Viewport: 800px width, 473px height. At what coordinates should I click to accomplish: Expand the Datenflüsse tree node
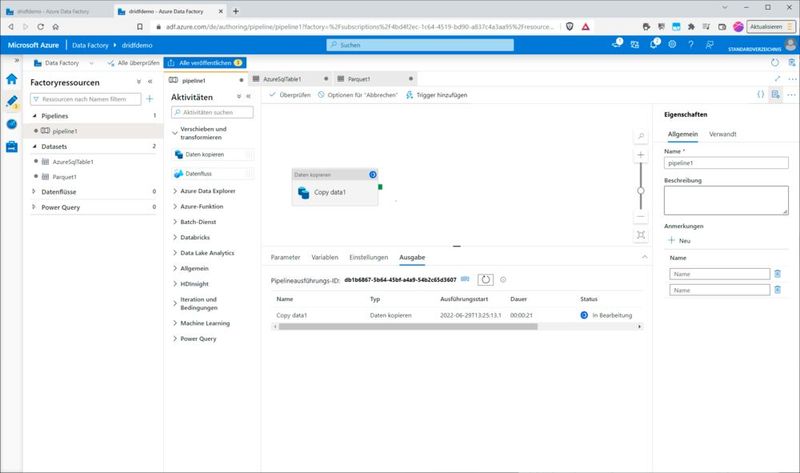pos(34,192)
